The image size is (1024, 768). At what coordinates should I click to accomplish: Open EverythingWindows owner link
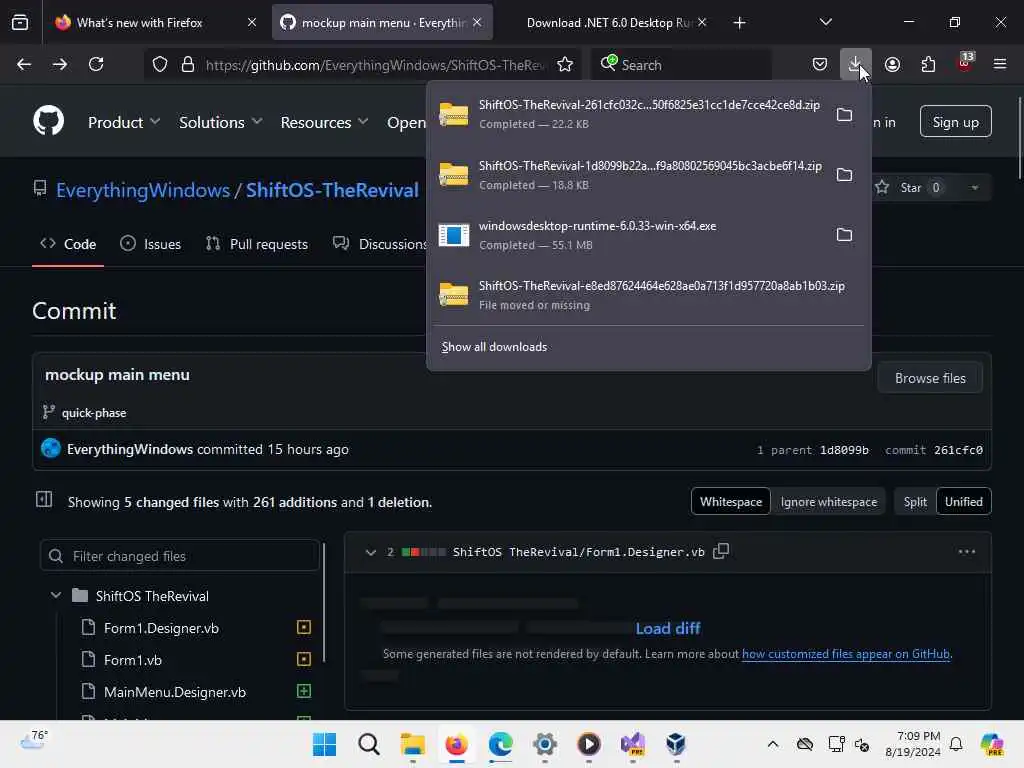point(143,190)
